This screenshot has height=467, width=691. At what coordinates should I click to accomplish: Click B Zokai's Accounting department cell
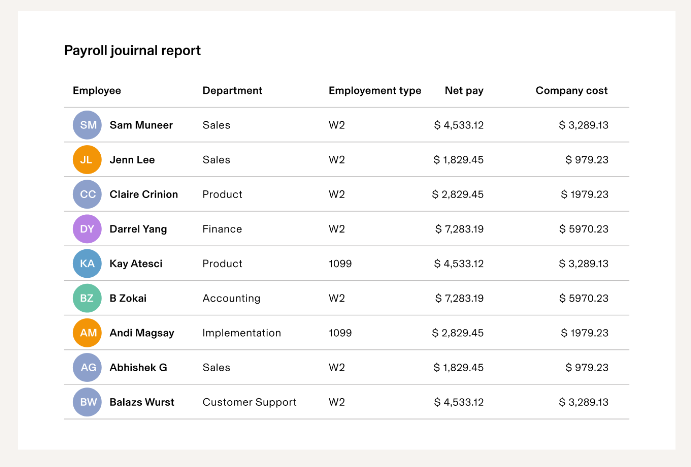tap(231, 298)
